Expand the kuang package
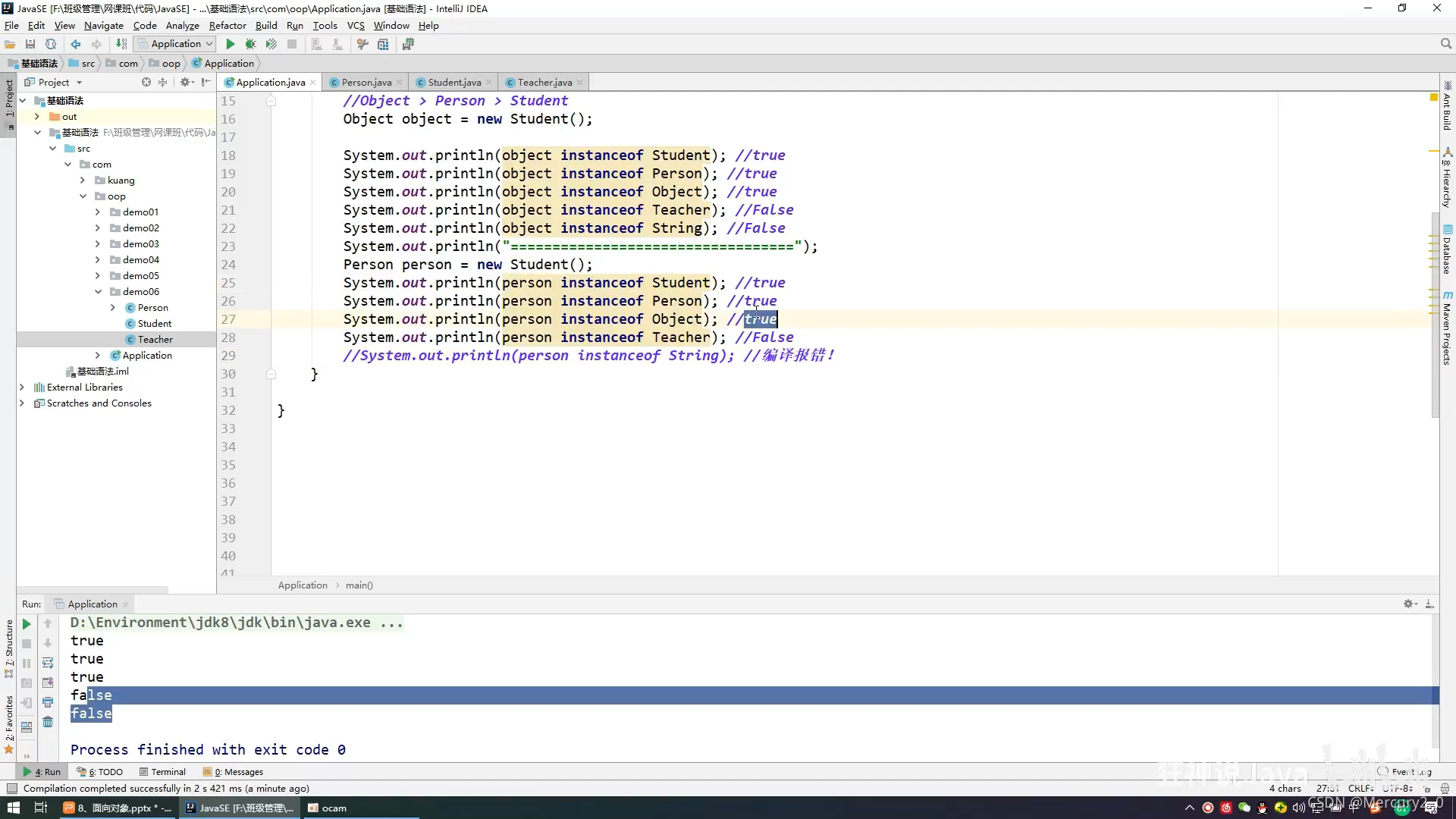 coord(83,180)
